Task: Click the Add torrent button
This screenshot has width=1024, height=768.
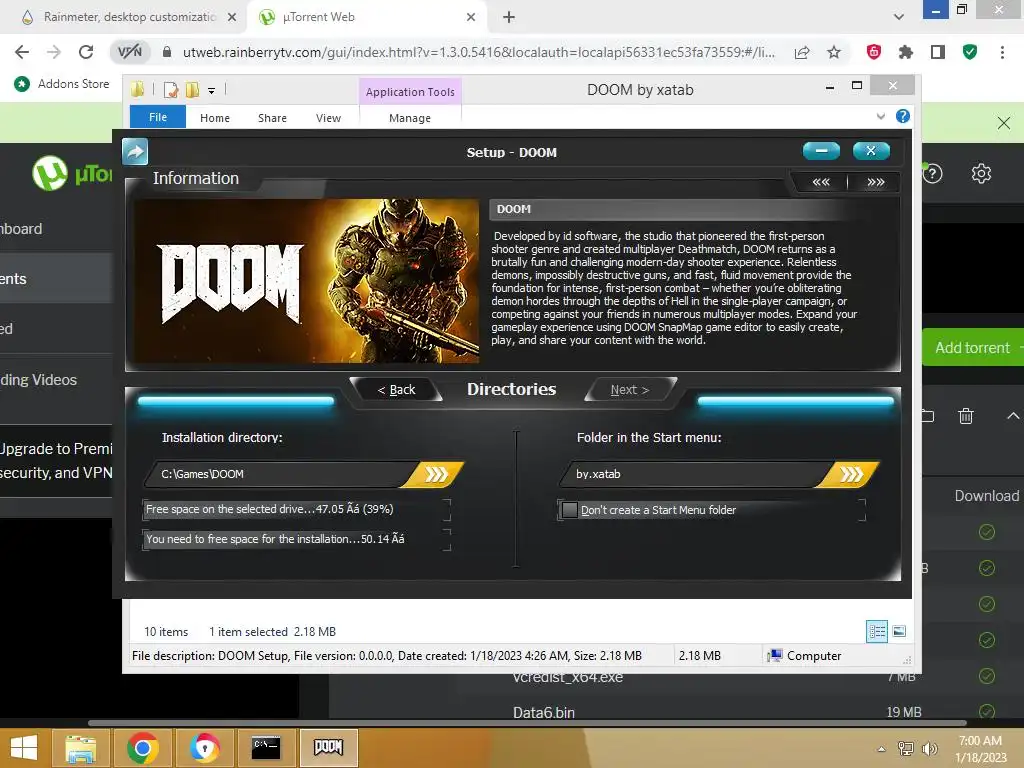Action: (x=972, y=347)
